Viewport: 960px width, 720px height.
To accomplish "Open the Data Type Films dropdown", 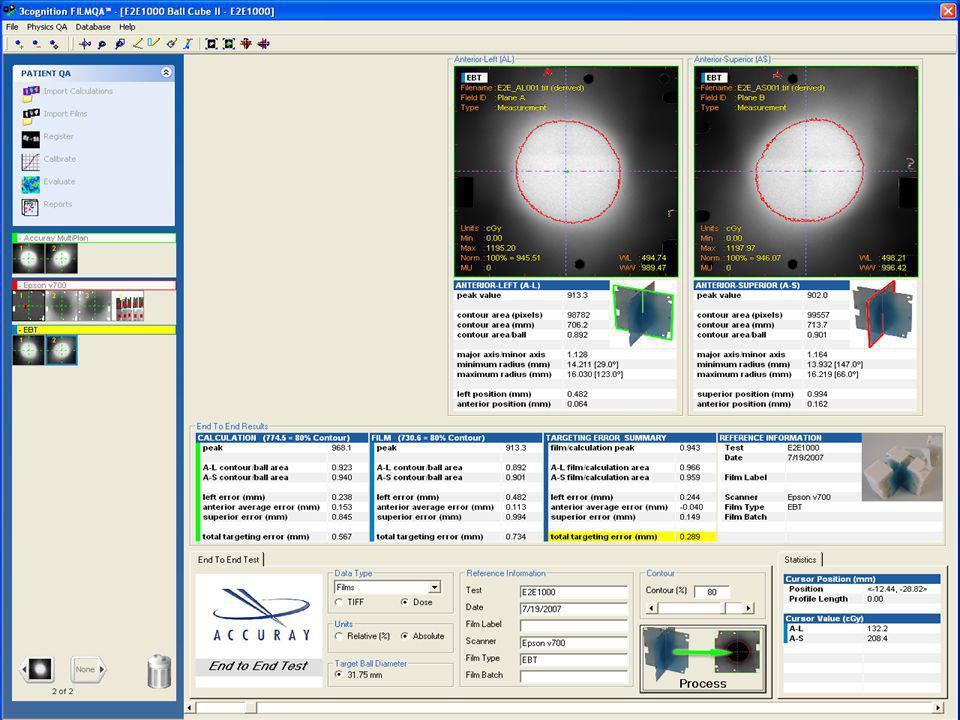I will pos(434,587).
